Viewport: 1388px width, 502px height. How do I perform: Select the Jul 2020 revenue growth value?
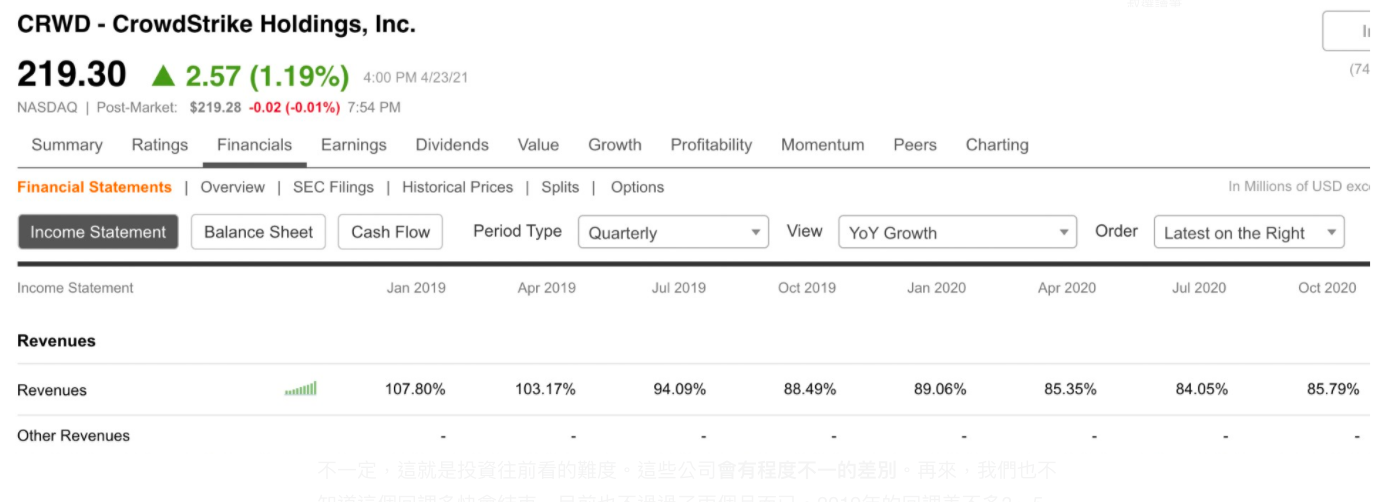[x=1201, y=389]
